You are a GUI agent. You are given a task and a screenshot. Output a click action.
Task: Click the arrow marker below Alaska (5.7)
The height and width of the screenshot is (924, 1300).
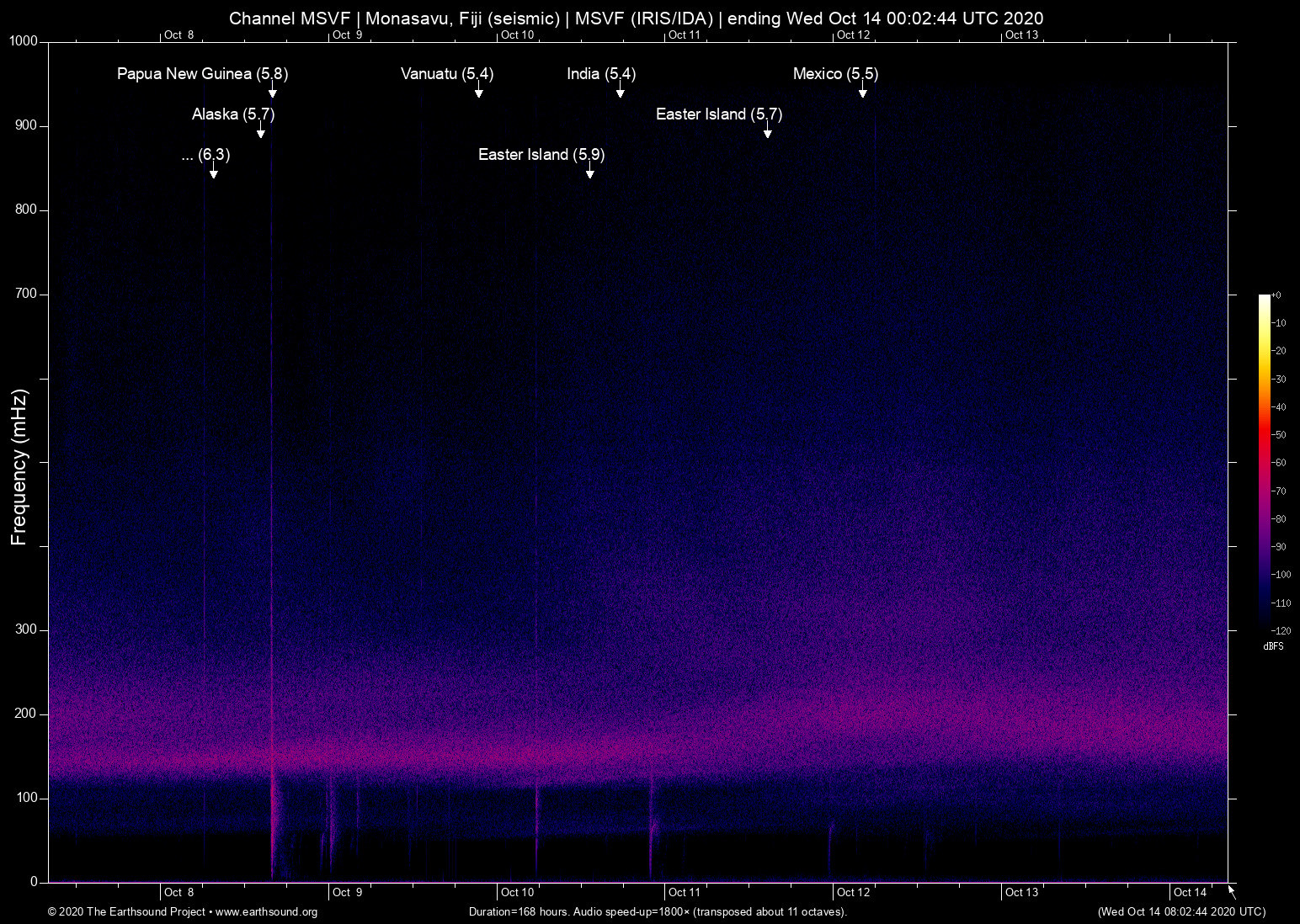coord(261,133)
